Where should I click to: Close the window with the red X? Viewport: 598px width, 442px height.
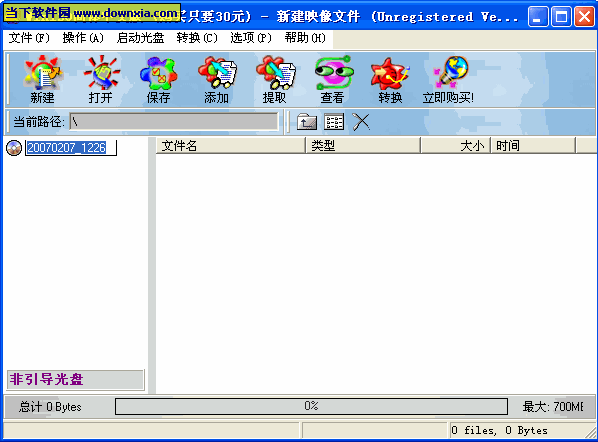point(585,17)
